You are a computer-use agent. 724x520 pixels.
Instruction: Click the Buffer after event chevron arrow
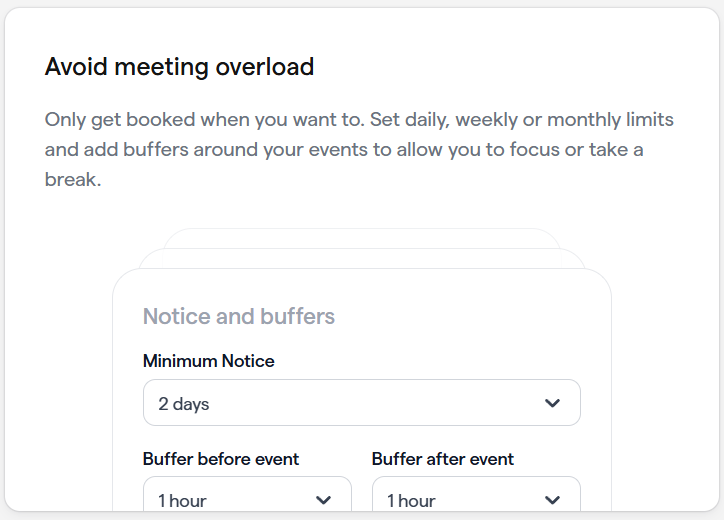[x=552, y=500]
